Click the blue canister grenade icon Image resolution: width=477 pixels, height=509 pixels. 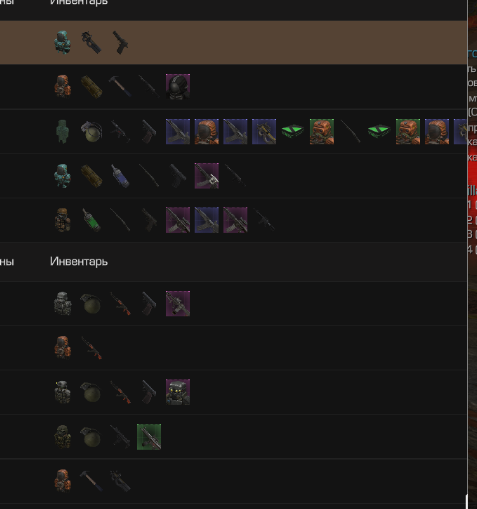pyautogui.click(x=120, y=176)
